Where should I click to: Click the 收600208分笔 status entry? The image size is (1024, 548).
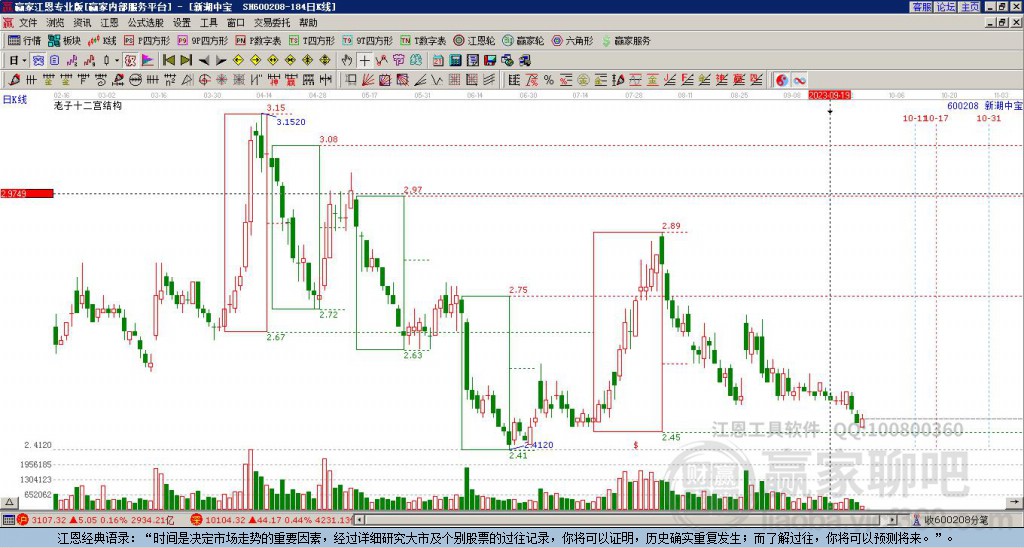951,520
